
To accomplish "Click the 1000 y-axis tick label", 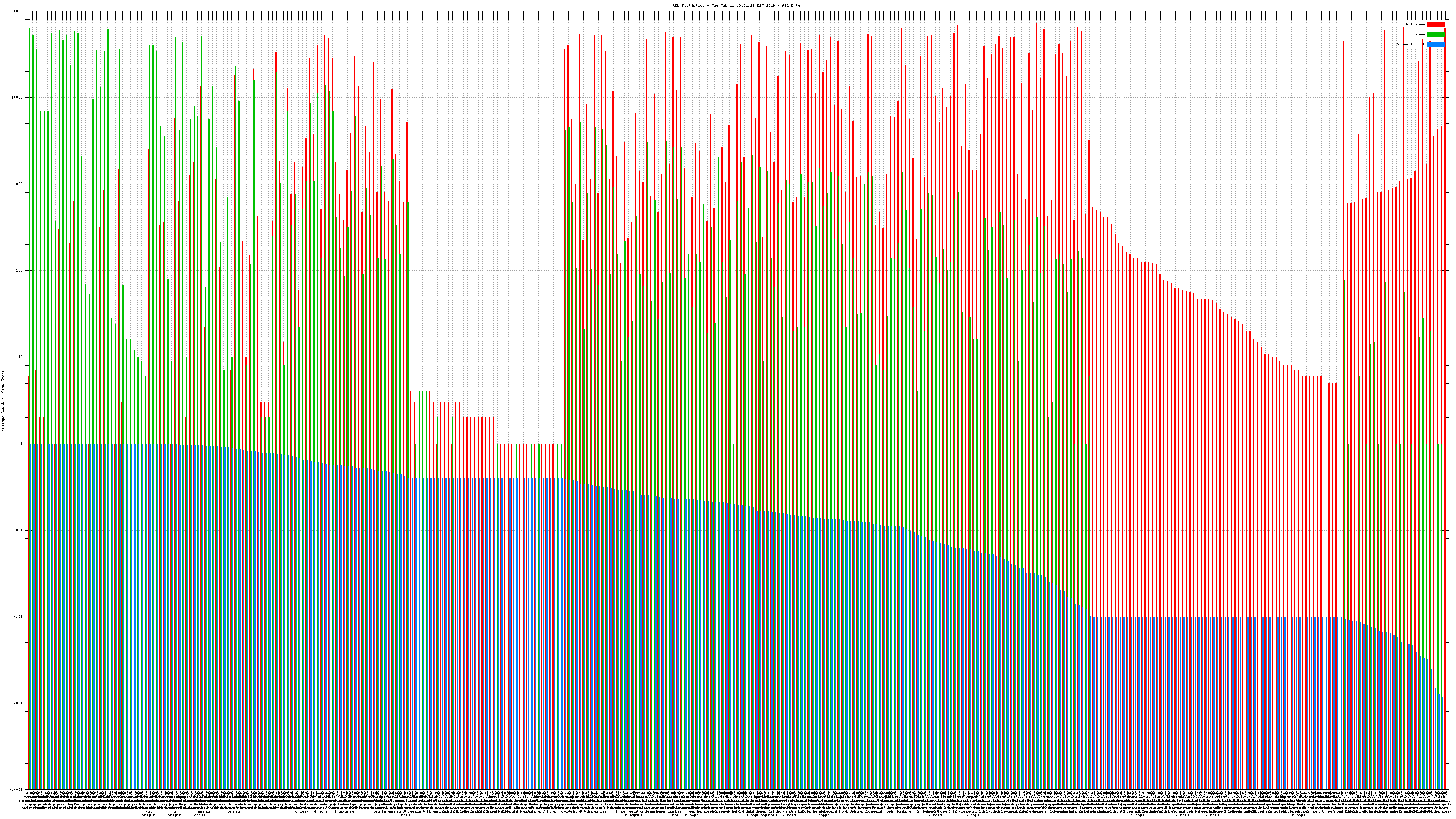I will [18, 184].
